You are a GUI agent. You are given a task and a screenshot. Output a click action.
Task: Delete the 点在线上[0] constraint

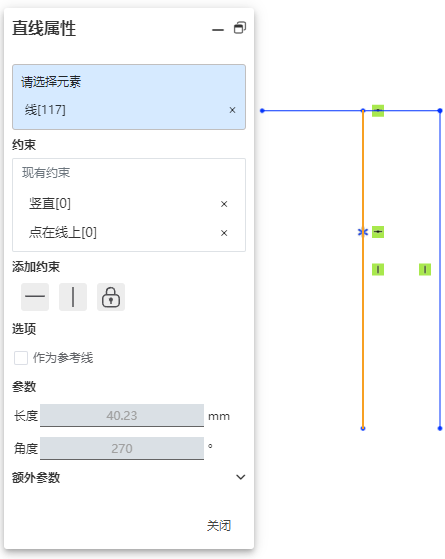(224, 233)
